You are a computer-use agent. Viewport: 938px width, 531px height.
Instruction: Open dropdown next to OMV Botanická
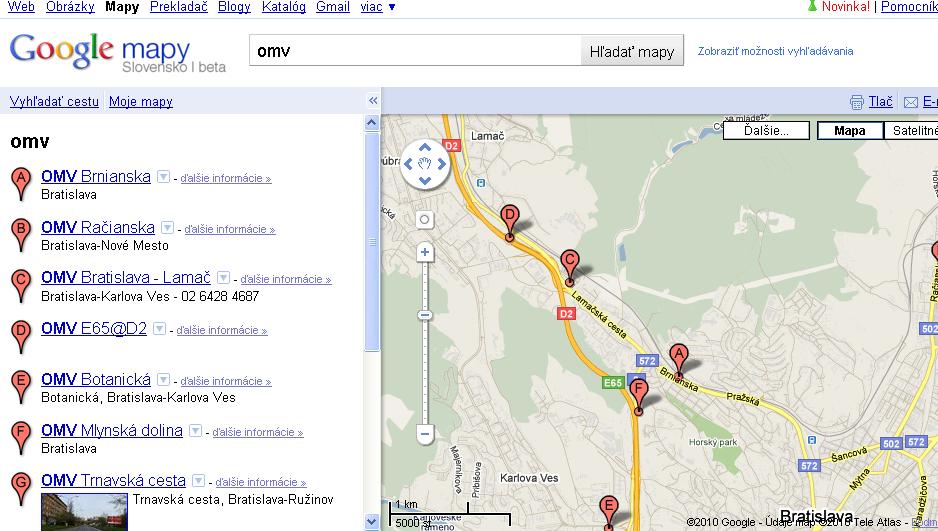(163, 380)
